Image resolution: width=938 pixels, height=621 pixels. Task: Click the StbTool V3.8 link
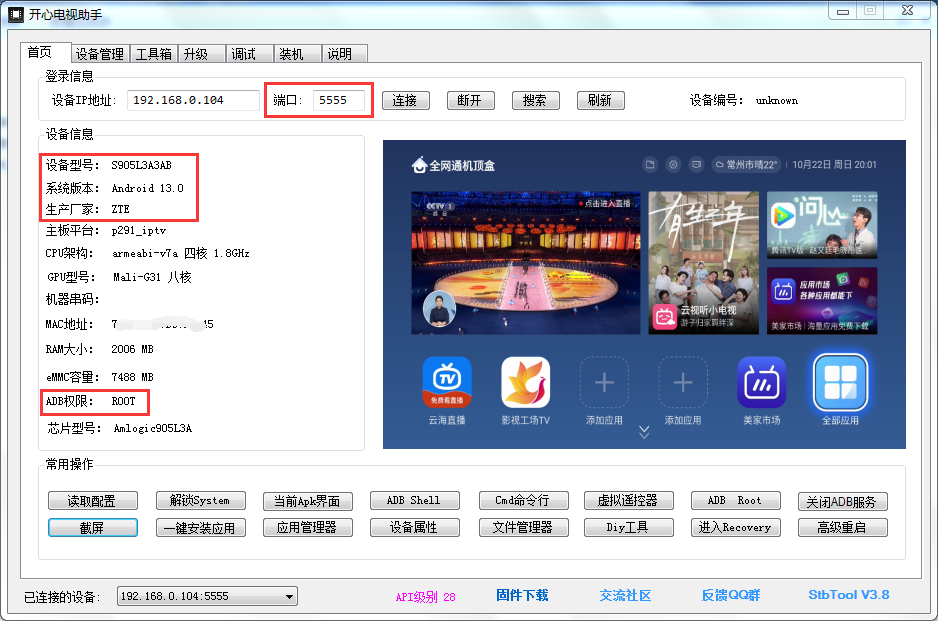click(849, 595)
